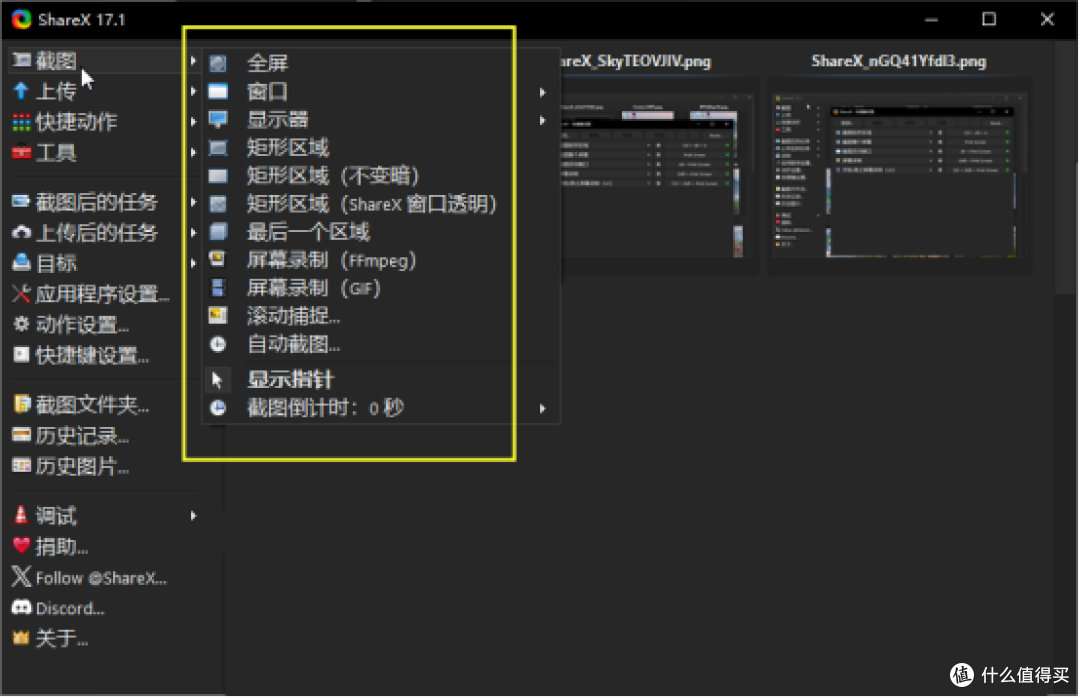The image size is (1080, 698).
Task: Open 应用程序设置... settings
Action: [103, 294]
